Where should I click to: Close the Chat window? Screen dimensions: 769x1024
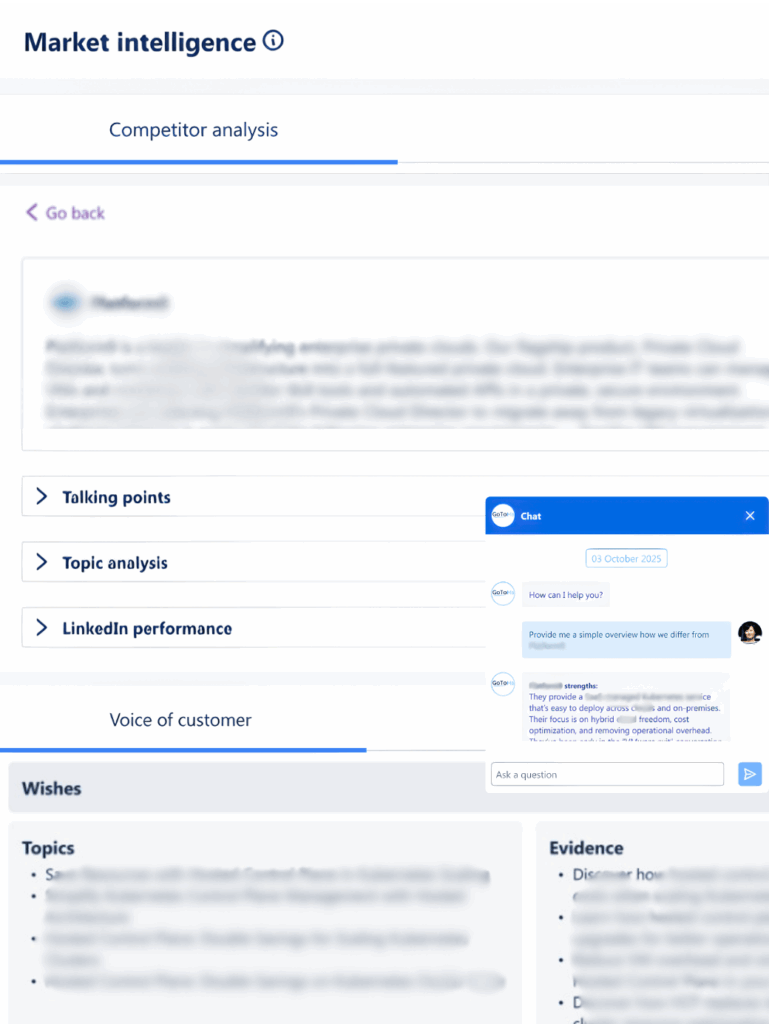(x=750, y=516)
